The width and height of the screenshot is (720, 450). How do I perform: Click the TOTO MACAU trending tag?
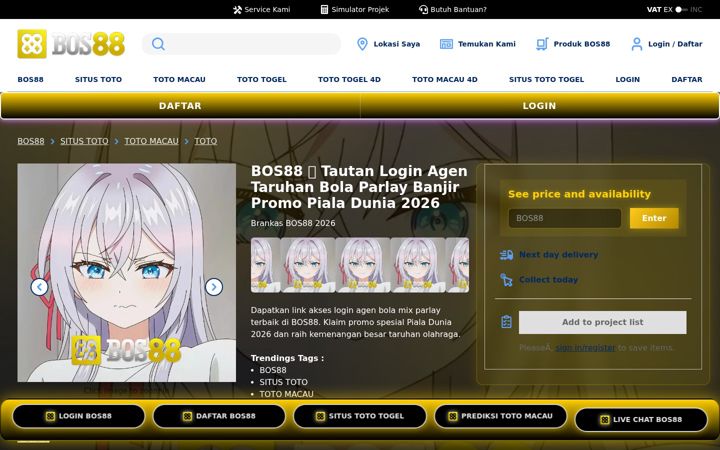pos(287,394)
